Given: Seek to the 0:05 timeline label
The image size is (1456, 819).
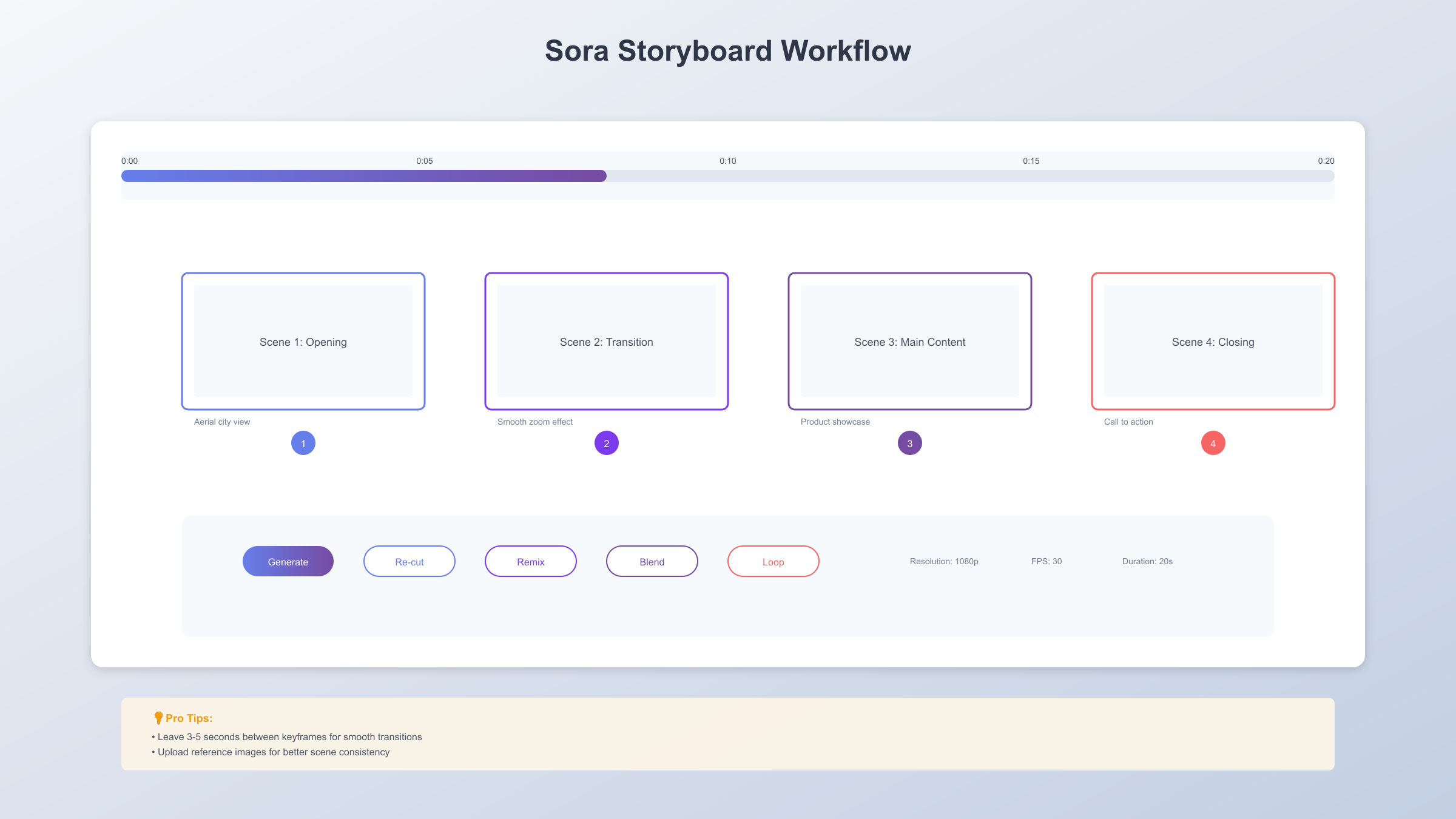Looking at the screenshot, I should coord(425,161).
